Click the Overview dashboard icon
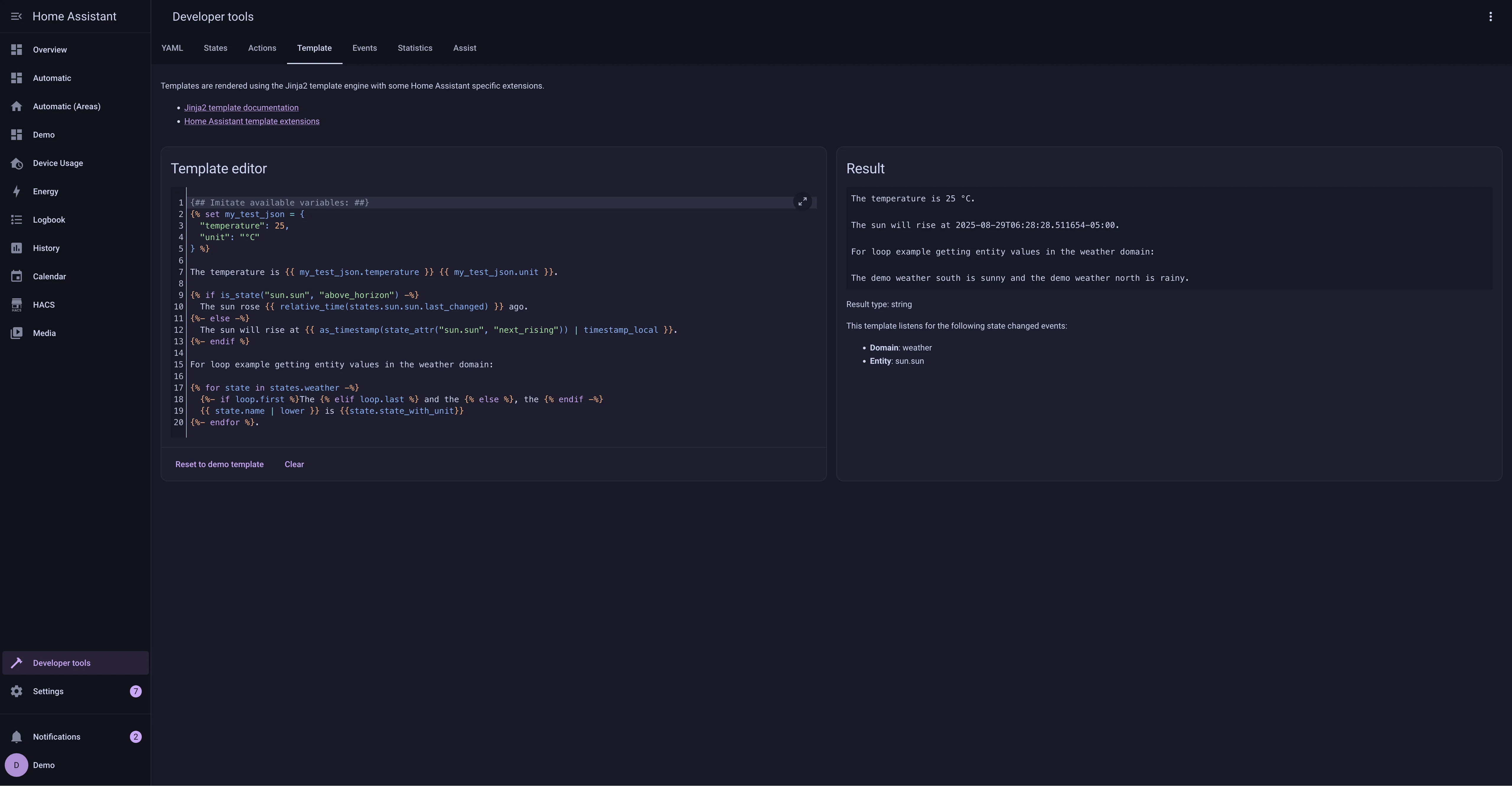The height and width of the screenshot is (786, 1512). (17, 50)
